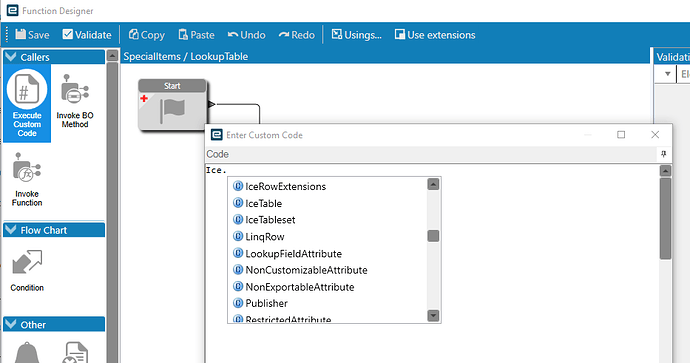Pin the Code panel with pin icon

[x=664, y=154]
